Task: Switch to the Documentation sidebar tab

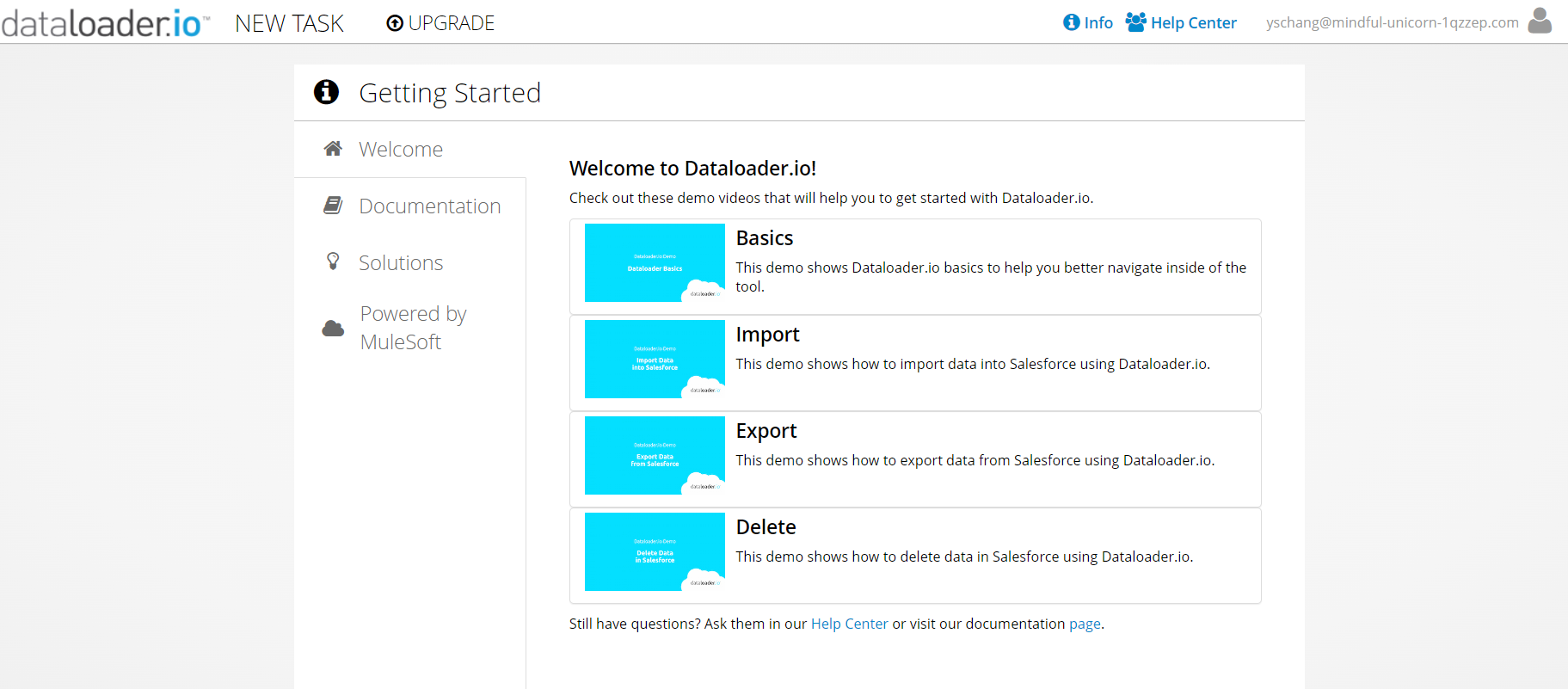Action: click(410, 206)
